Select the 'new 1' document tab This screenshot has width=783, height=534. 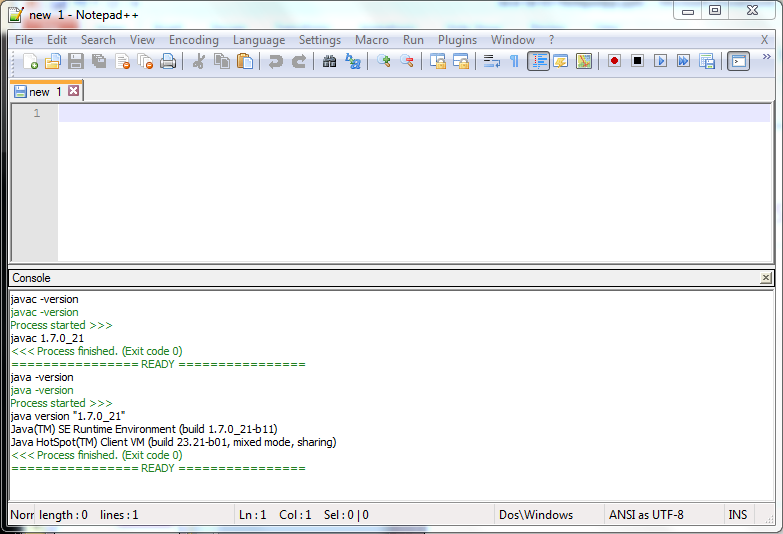(46, 91)
